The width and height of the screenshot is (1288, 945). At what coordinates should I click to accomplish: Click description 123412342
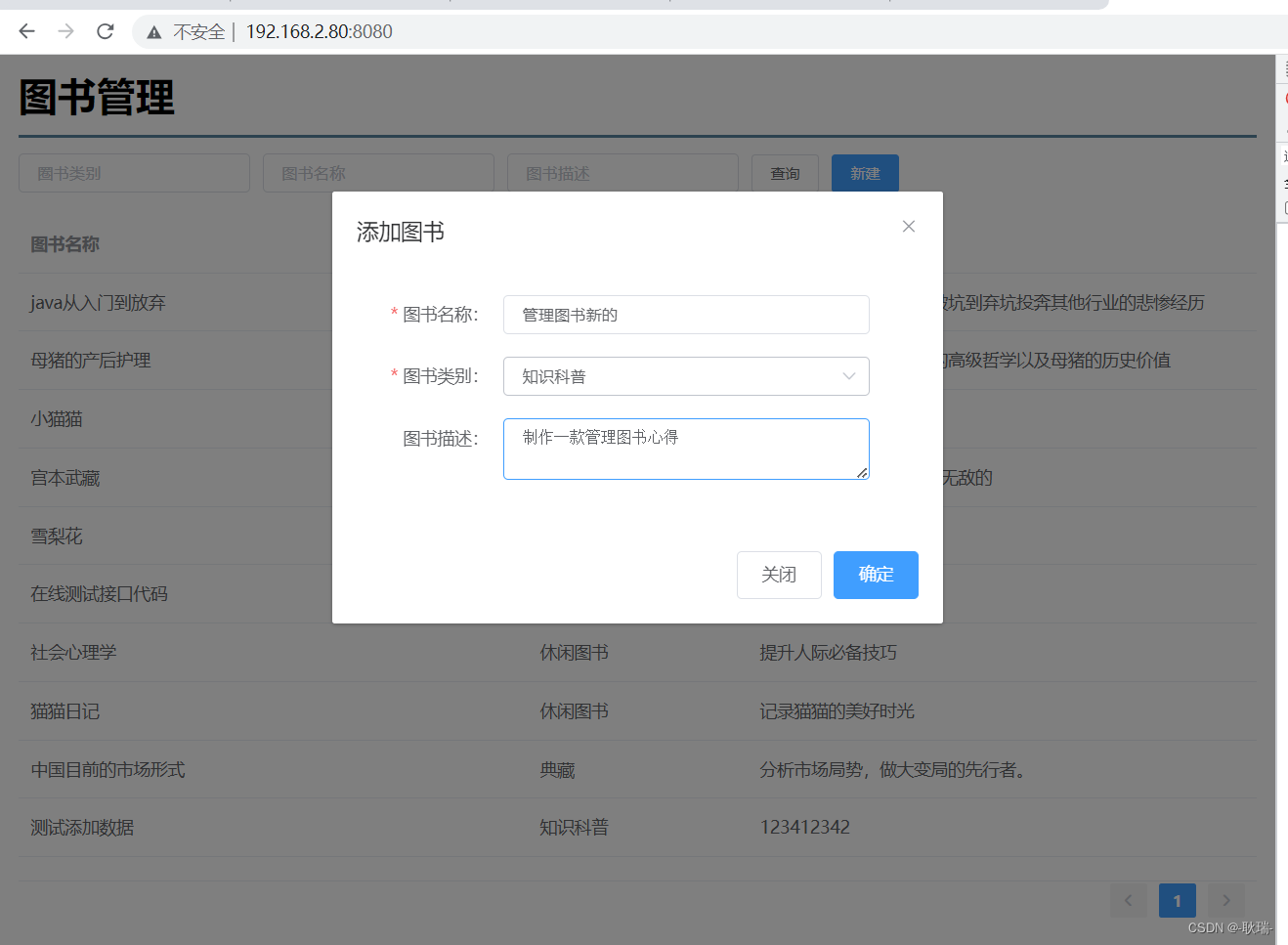tap(805, 828)
